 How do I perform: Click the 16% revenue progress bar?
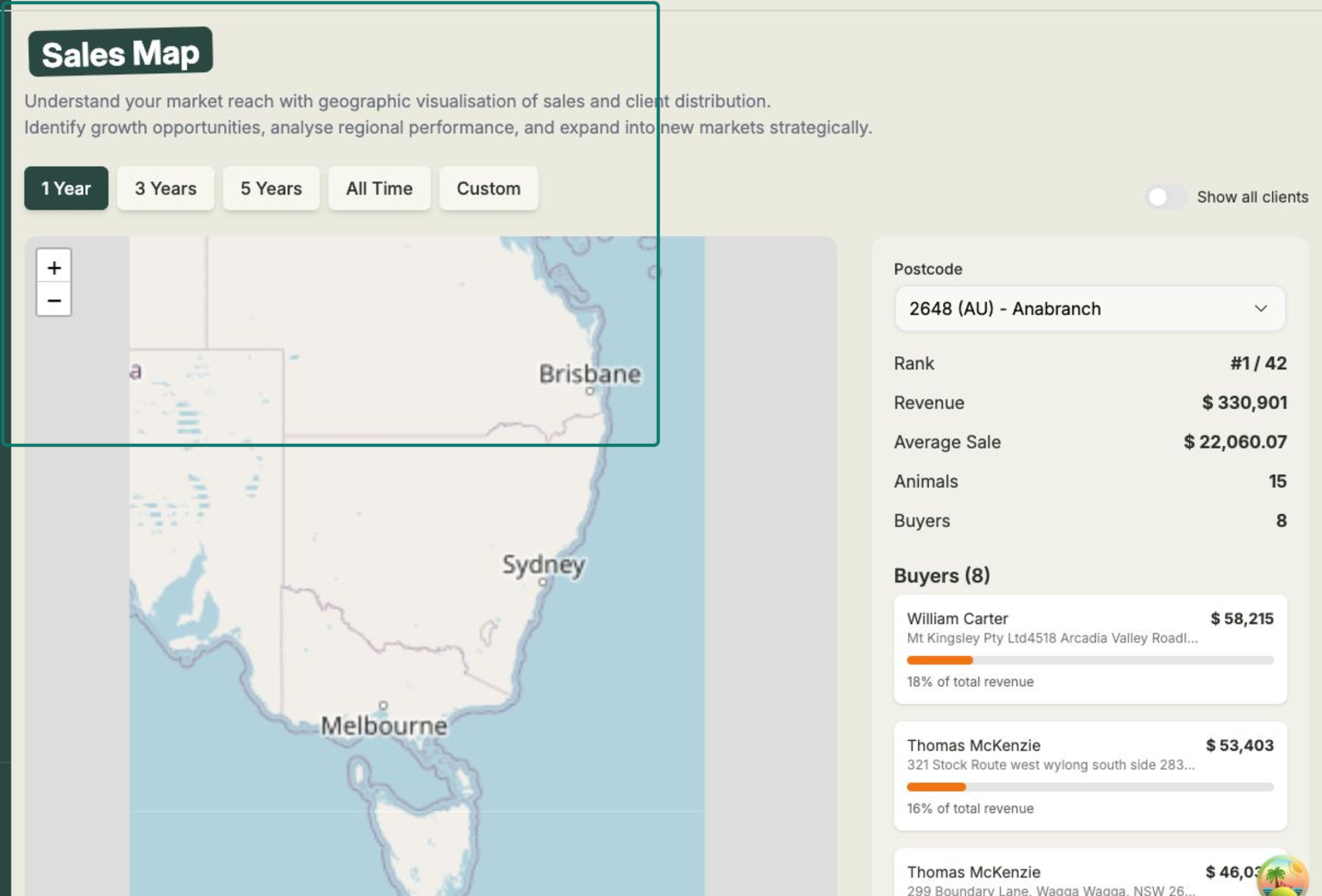(1090, 787)
